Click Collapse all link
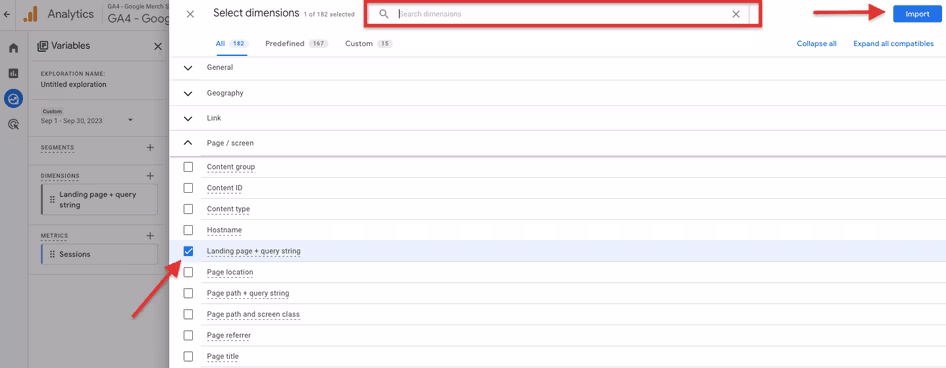 [x=816, y=43]
